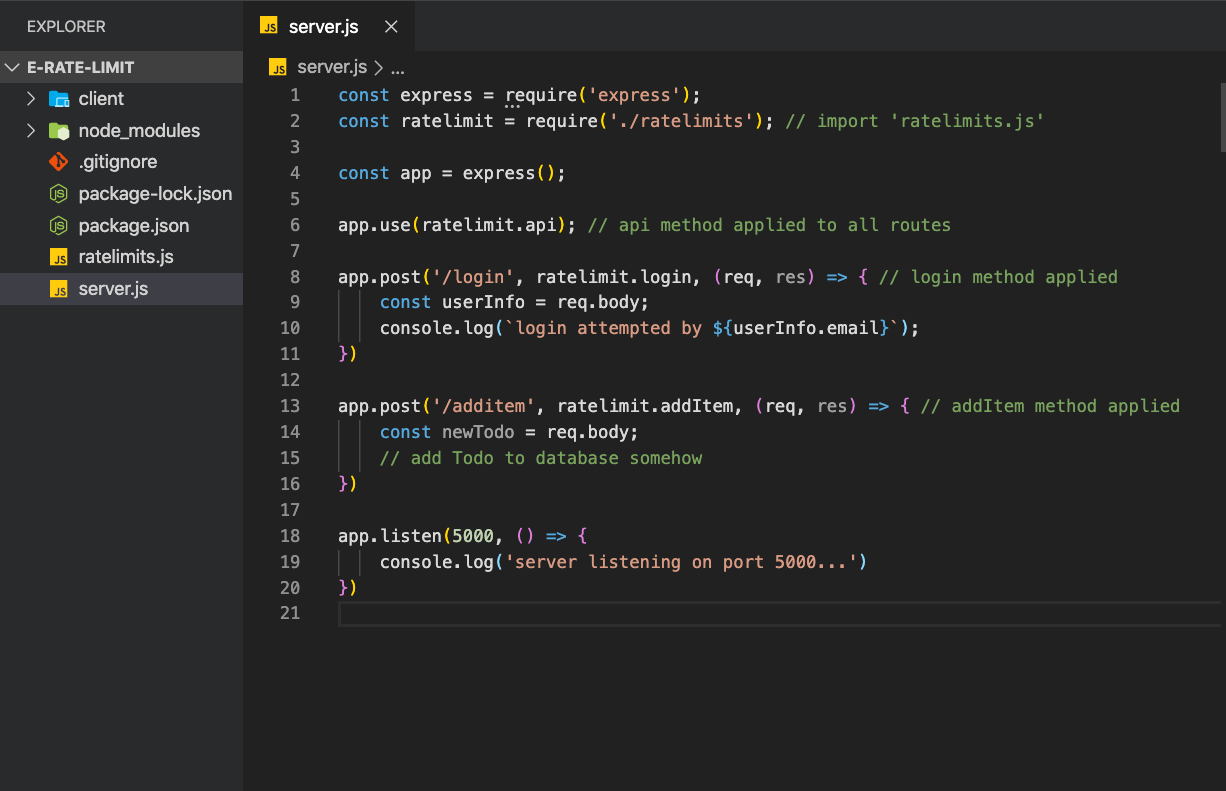Click the breadcrumb ellipsis after server.js
1226x791 pixels.
click(397, 68)
